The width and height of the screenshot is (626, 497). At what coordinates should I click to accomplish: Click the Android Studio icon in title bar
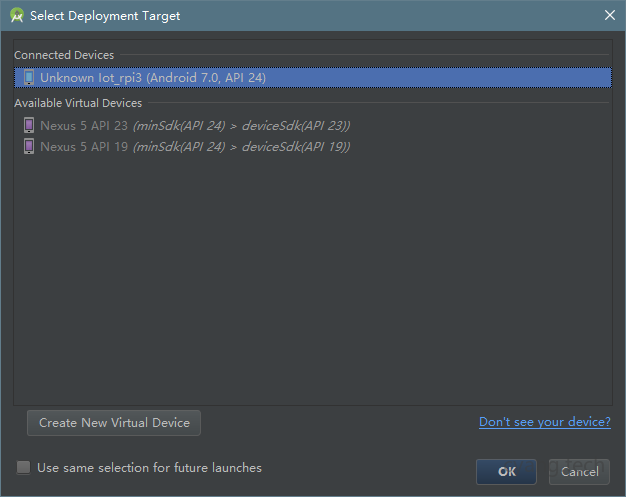coord(17,15)
